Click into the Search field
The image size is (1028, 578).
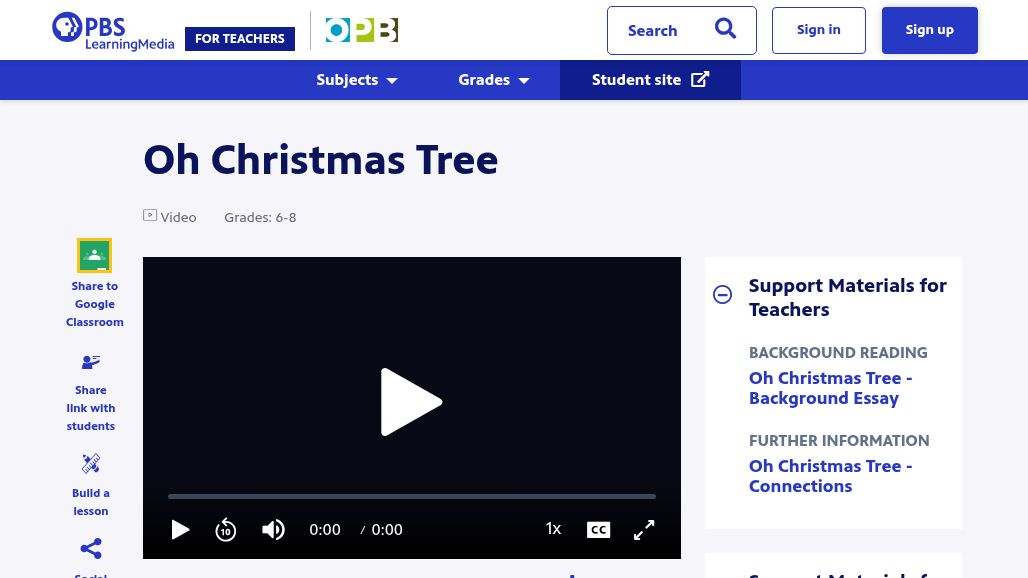[682, 30]
